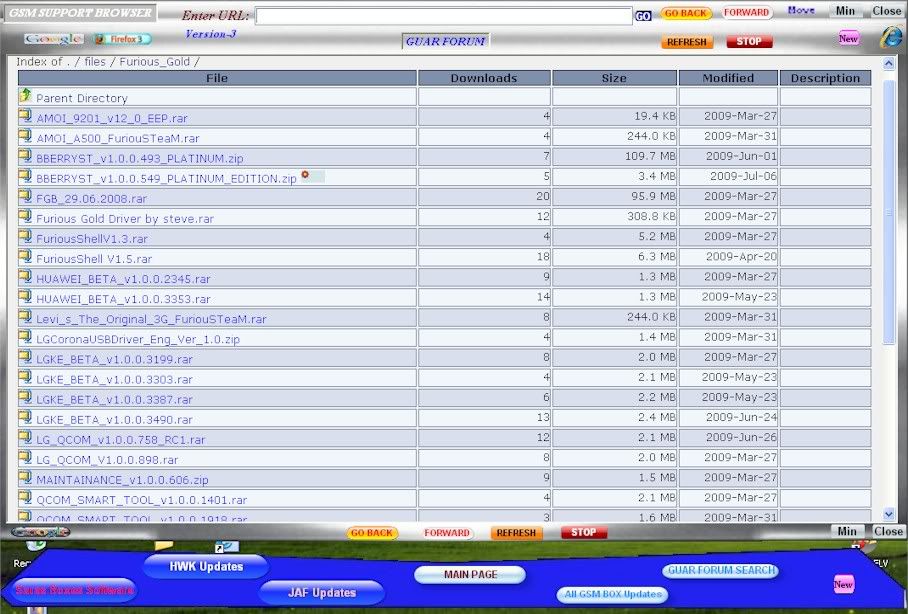Viewport: 908px width, 614px height.
Task: Open the Firefox 3 shortcut button
Action: (123, 39)
